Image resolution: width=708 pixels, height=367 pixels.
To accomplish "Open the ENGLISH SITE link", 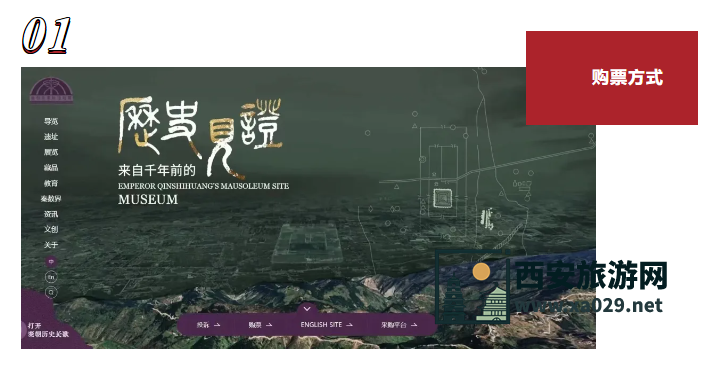I will [326, 325].
